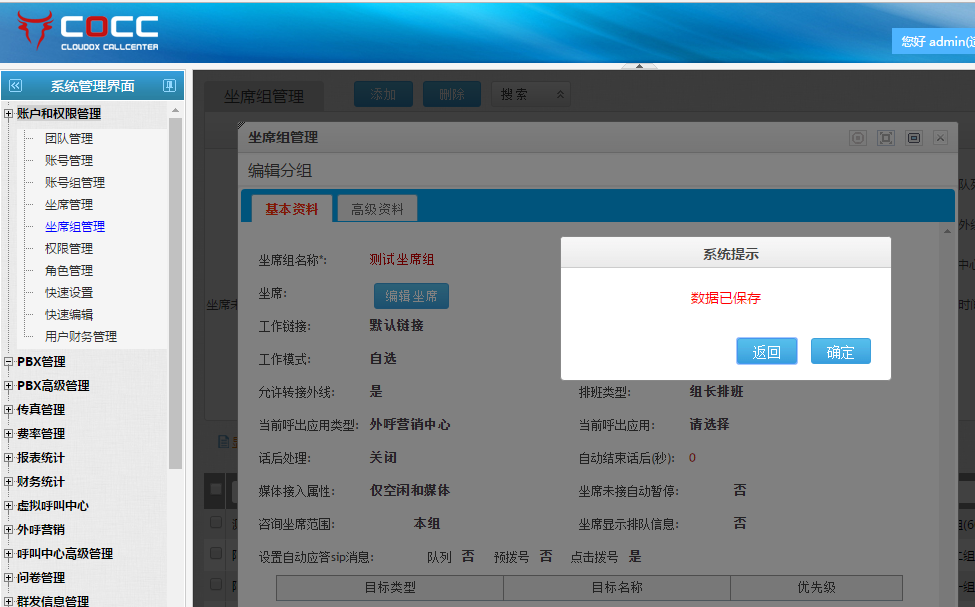Click the document icon below the list panel
Screen dimensions: 975x607
[222, 440]
